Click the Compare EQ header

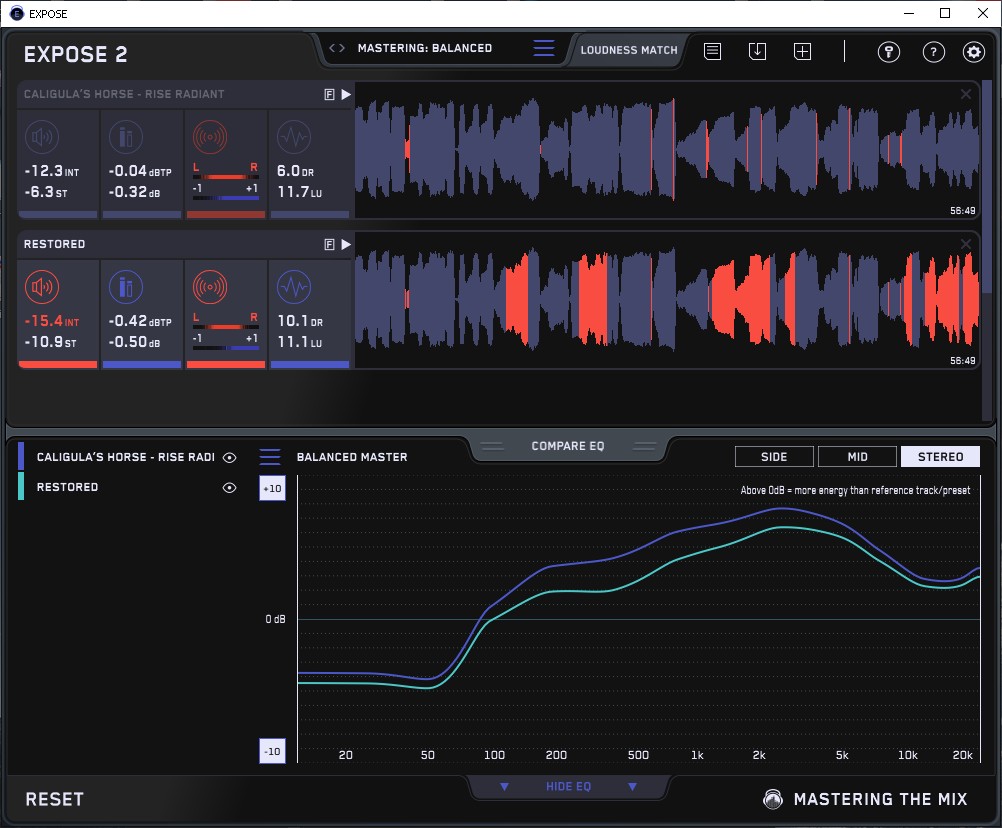click(x=567, y=446)
